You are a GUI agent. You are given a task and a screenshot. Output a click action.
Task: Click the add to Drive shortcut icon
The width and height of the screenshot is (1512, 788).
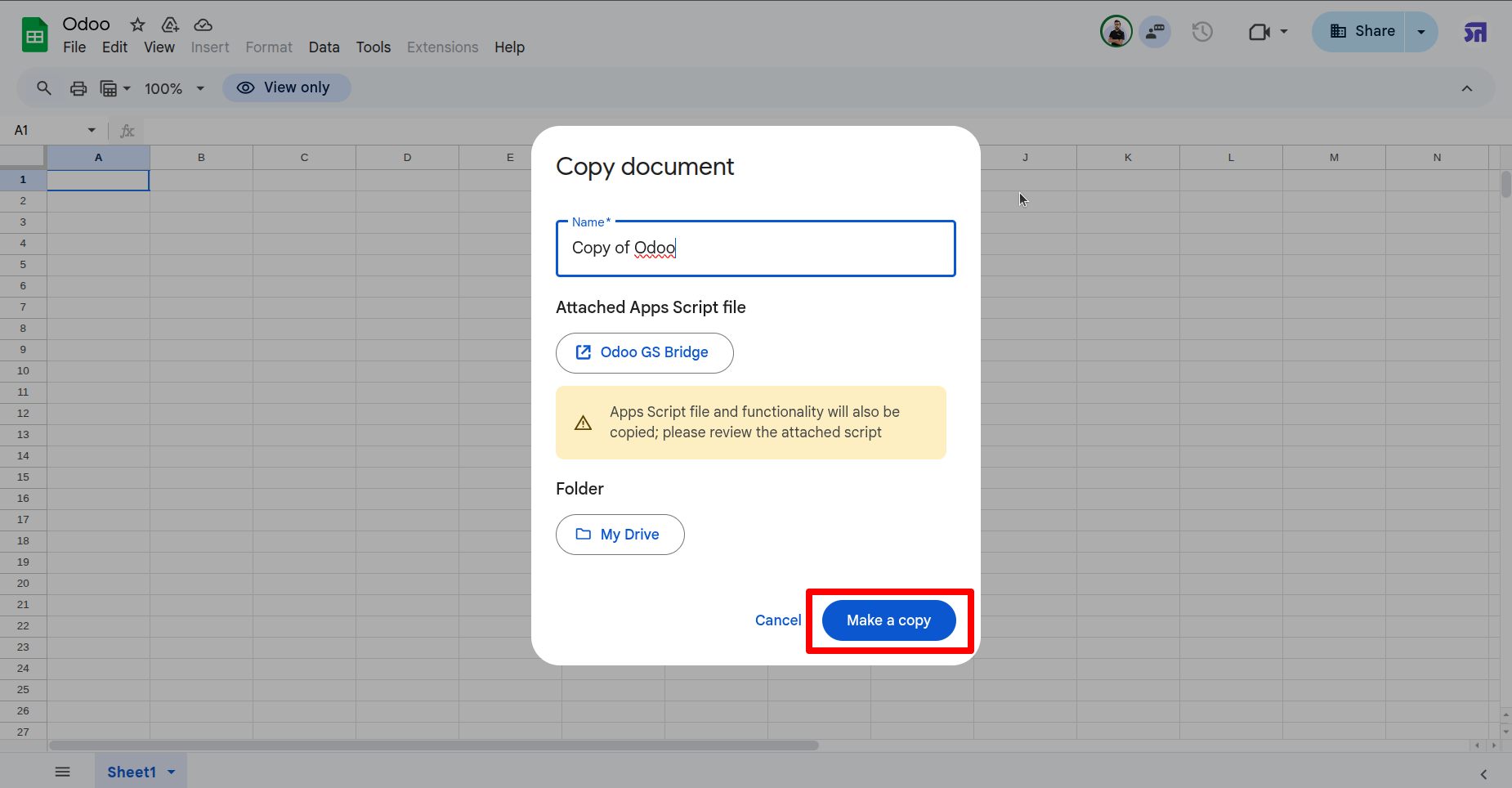pyautogui.click(x=170, y=25)
